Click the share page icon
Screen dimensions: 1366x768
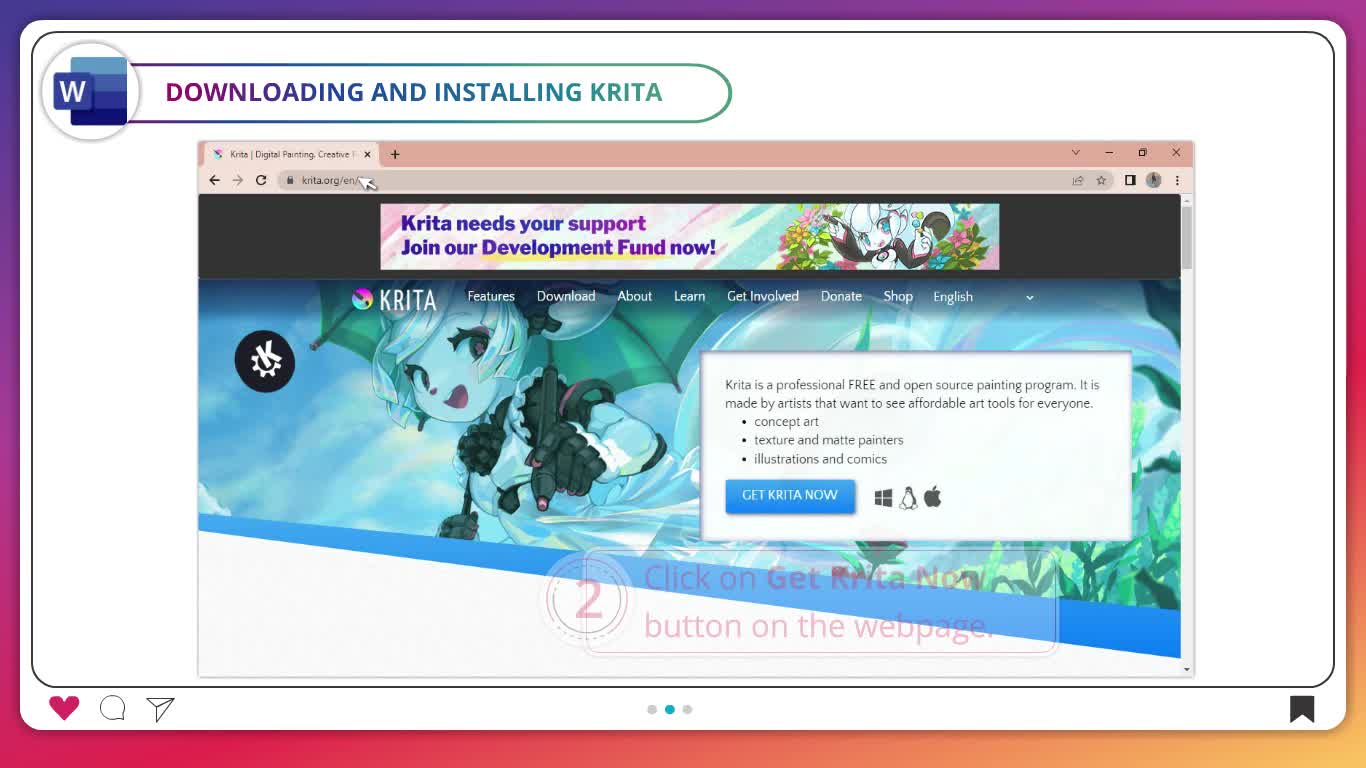point(1078,180)
